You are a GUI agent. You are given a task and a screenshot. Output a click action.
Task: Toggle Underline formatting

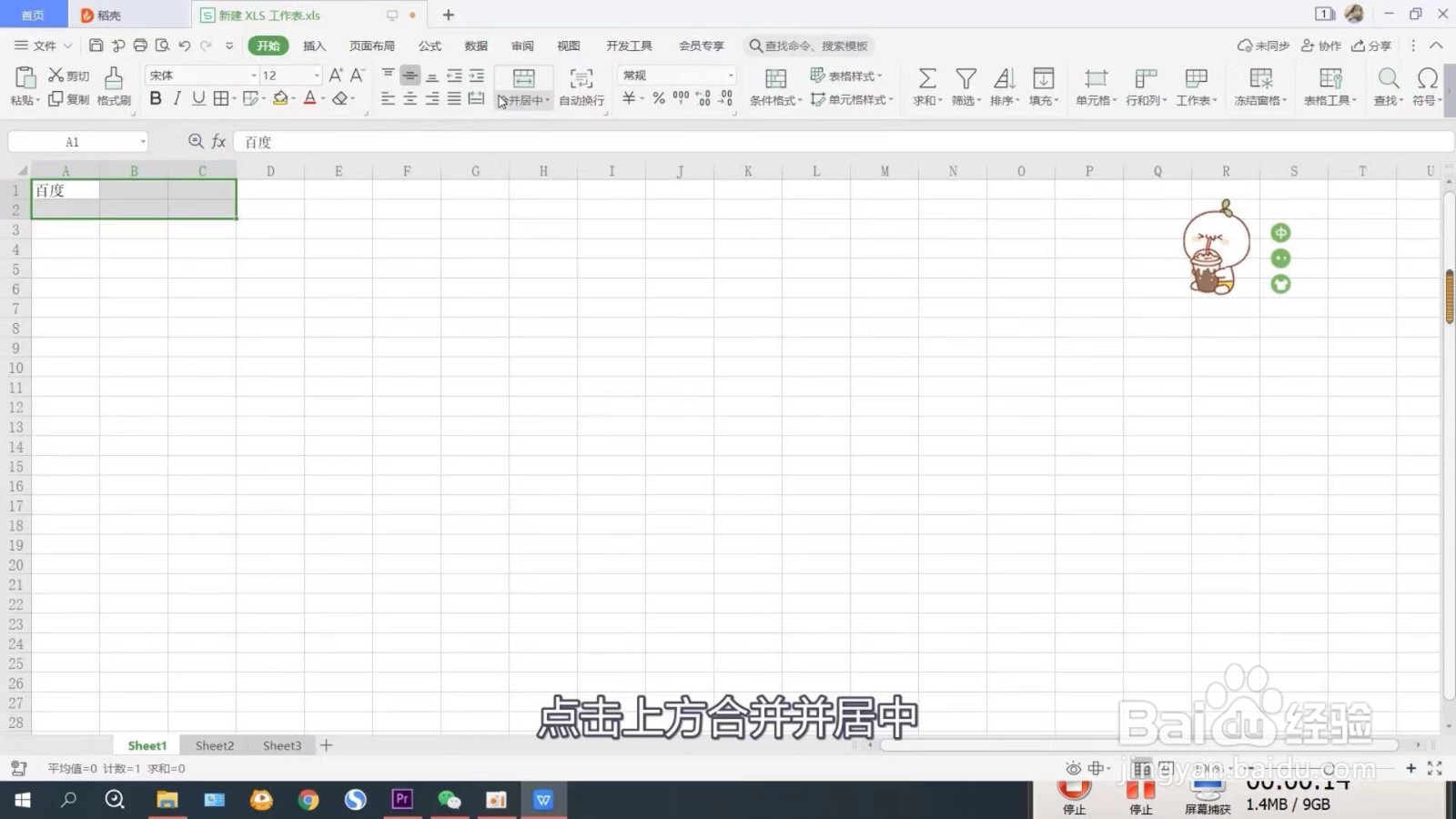coord(198,98)
